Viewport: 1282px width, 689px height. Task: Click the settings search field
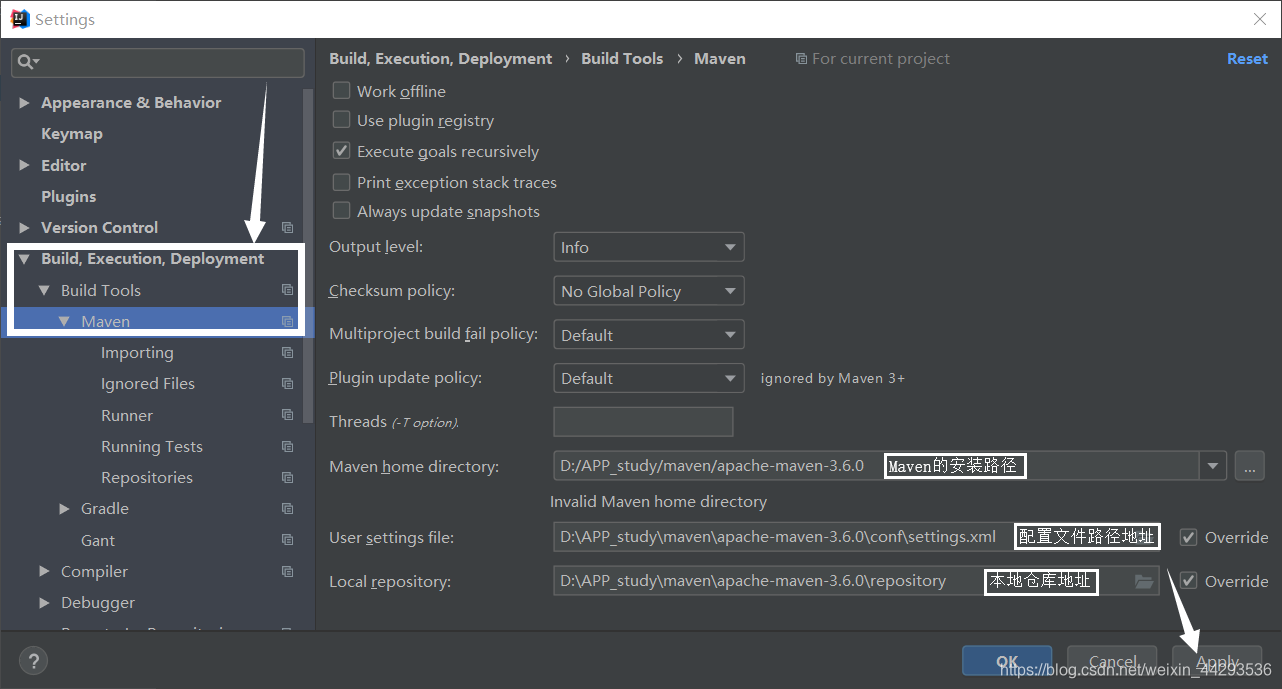158,62
